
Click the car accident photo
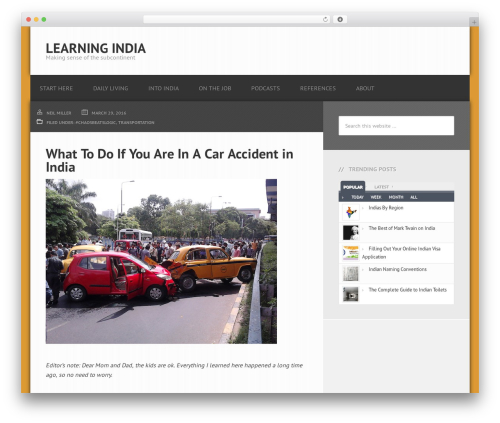click(161, 261)
